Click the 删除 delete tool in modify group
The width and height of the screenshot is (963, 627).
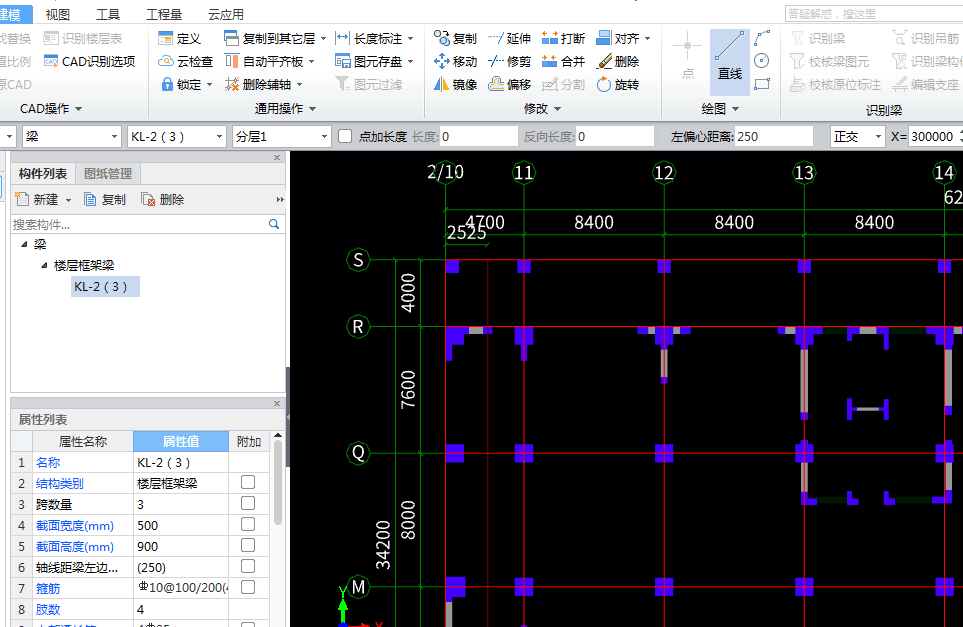tap(618, 61)
